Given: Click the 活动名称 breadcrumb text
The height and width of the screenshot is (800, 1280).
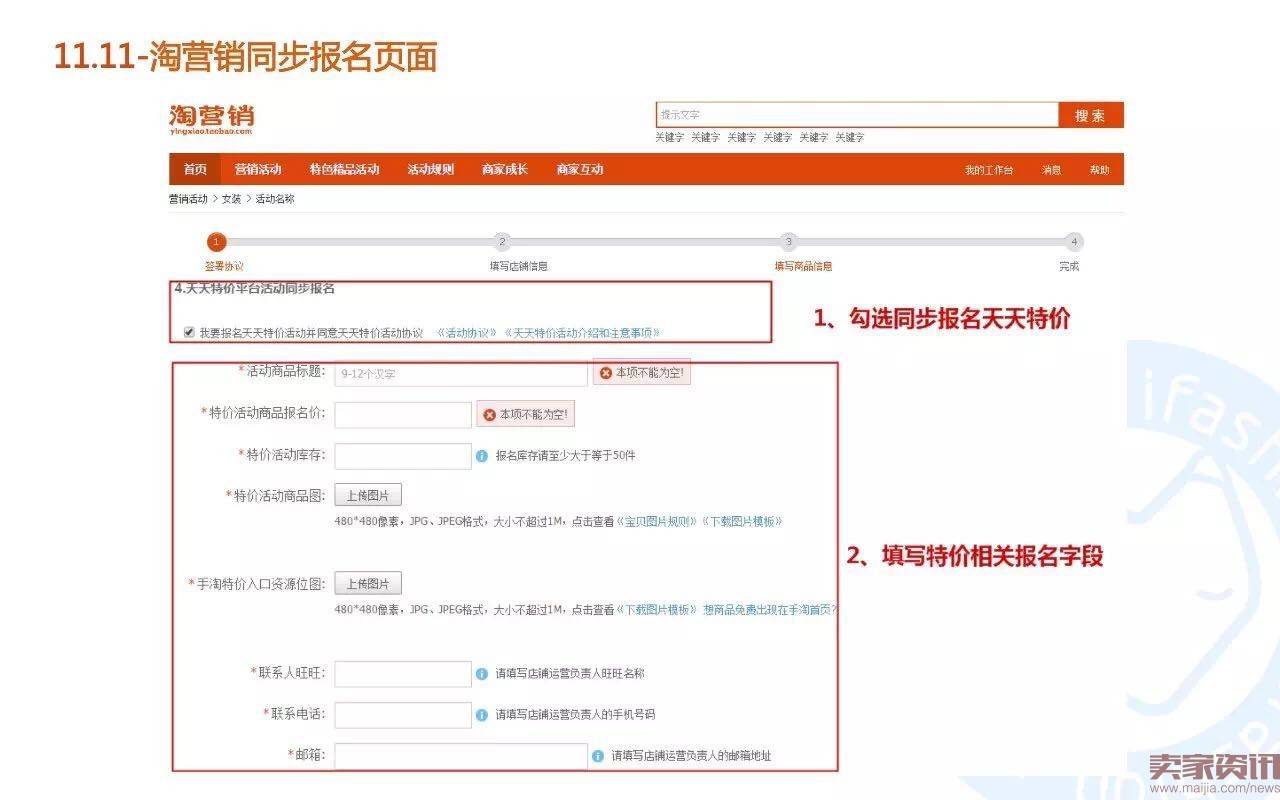Looking at the screenshot, I should 275,199.
